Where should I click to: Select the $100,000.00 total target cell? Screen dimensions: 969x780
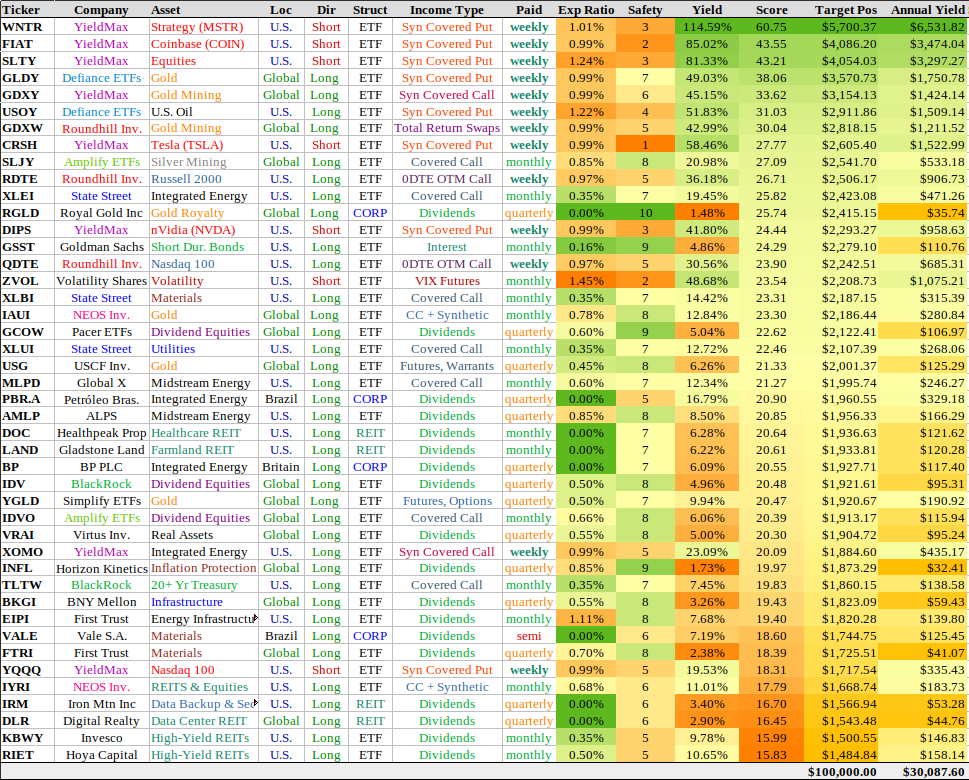point(842,771)
